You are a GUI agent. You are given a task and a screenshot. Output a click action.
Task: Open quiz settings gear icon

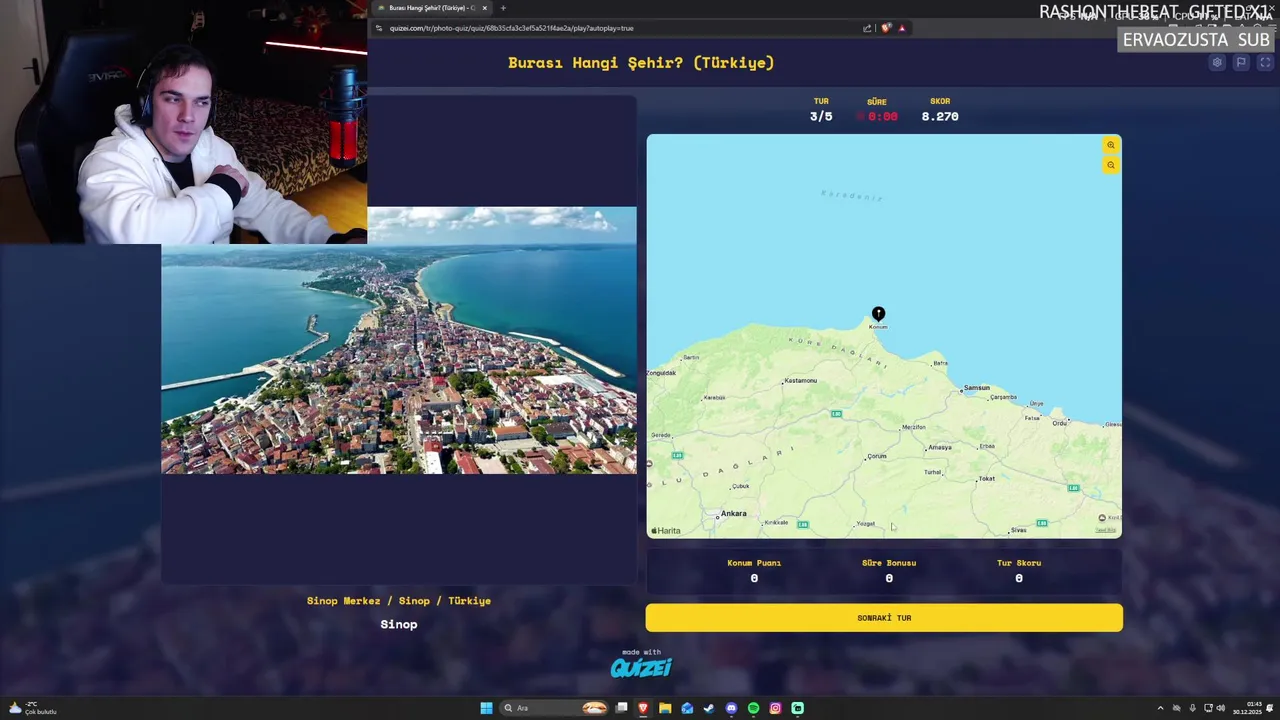(1217, 62)
